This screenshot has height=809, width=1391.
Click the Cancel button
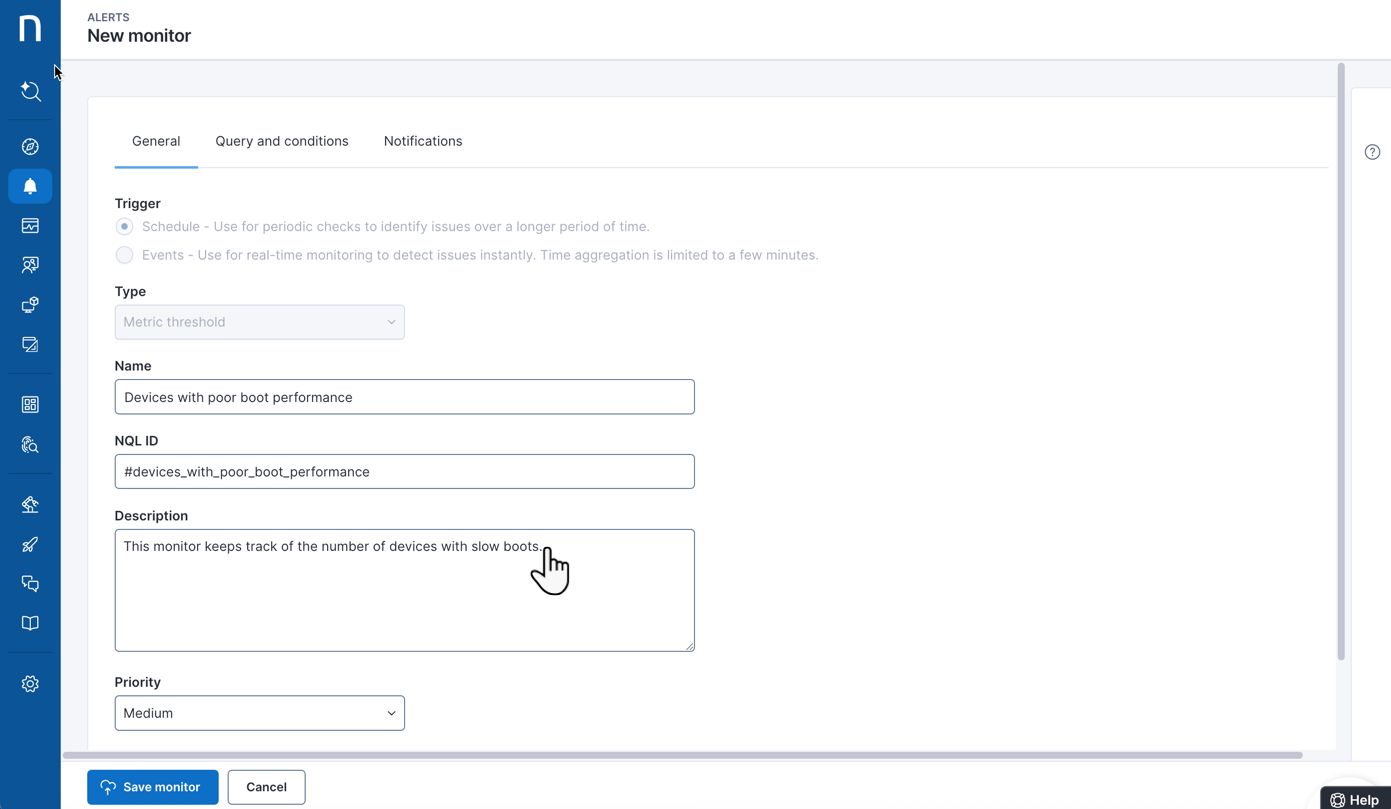click(x=266, y=787)
